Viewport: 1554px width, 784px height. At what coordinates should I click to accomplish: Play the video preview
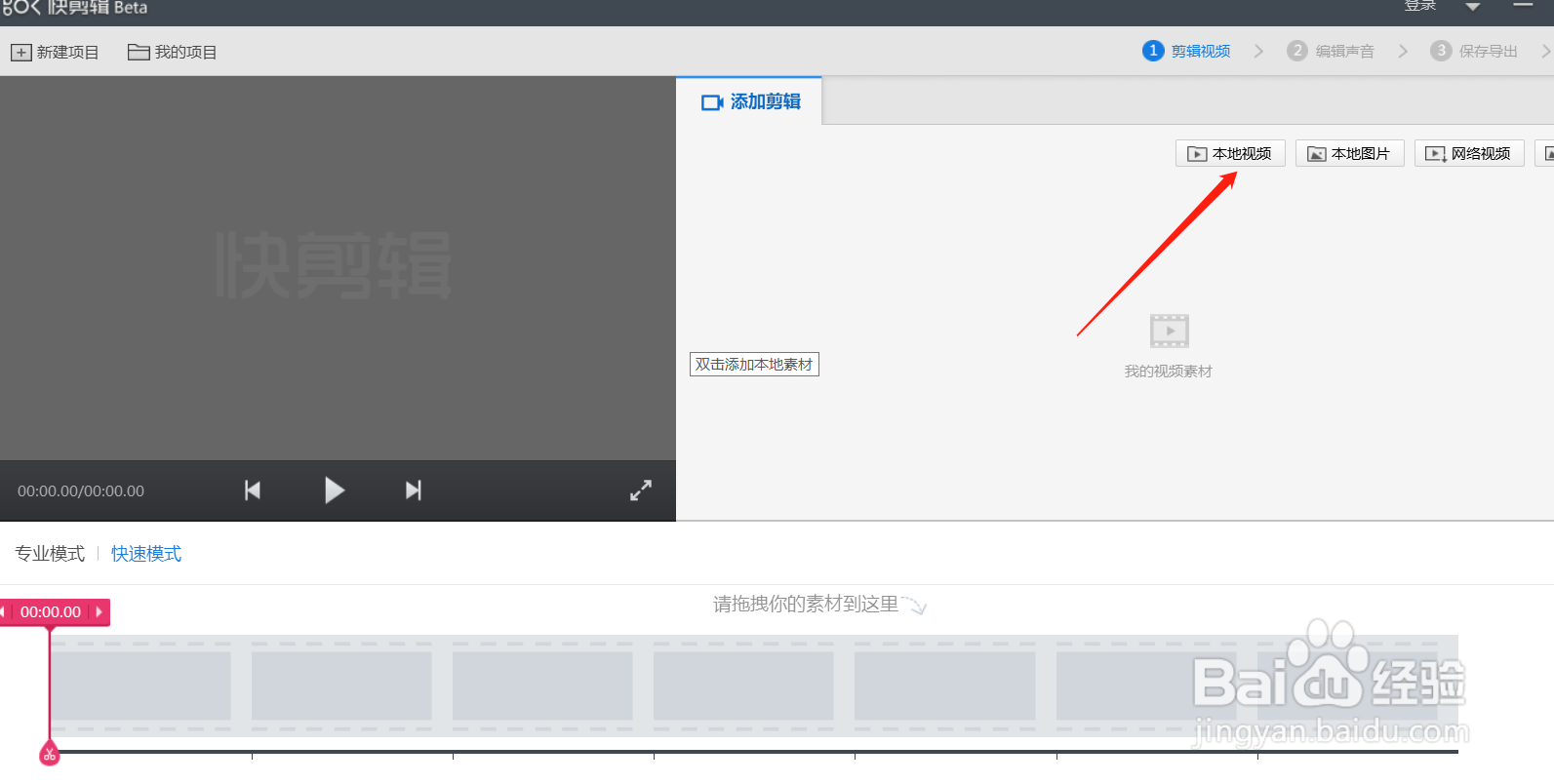[334, 490]
